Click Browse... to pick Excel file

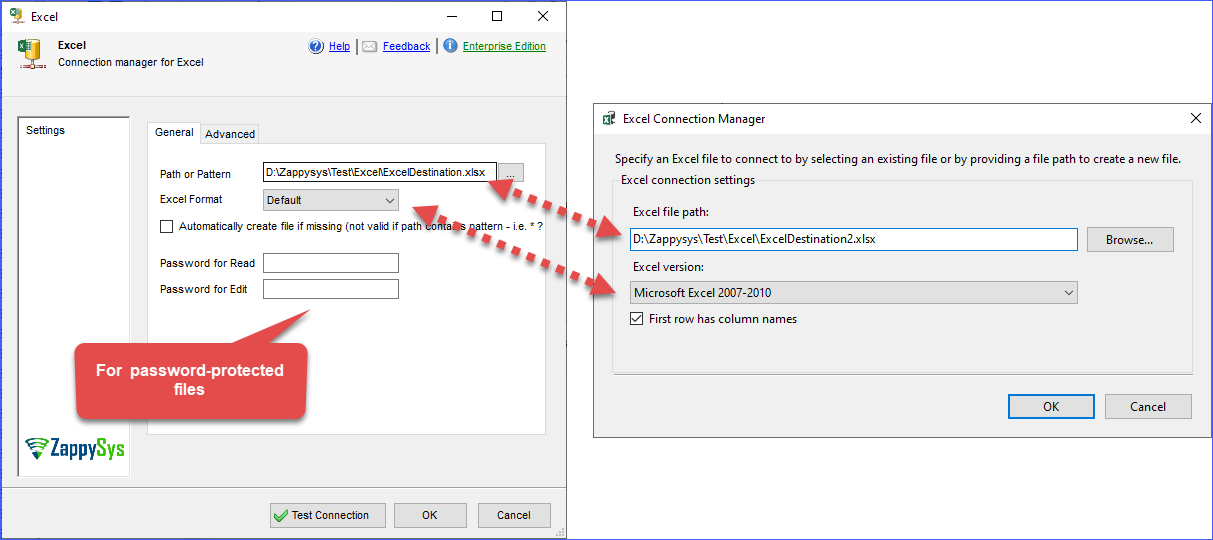click(1128, 240)
